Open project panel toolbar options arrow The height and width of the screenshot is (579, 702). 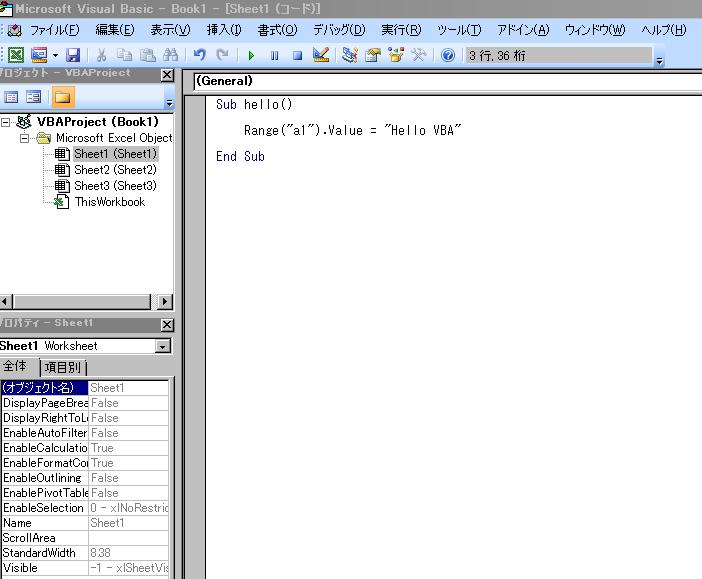click(x=169, y=103)
